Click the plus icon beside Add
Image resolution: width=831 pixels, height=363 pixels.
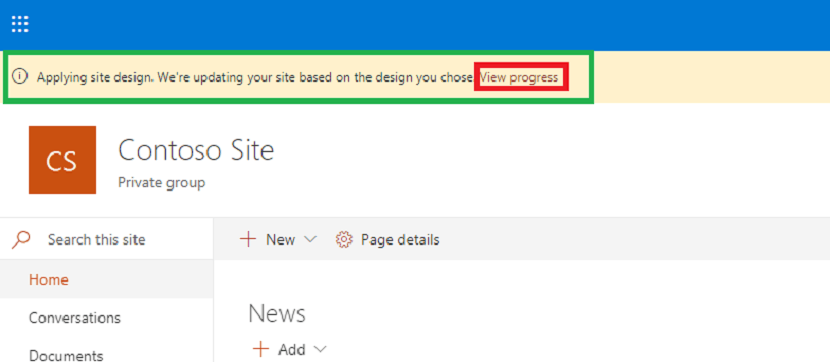[261, 349]
